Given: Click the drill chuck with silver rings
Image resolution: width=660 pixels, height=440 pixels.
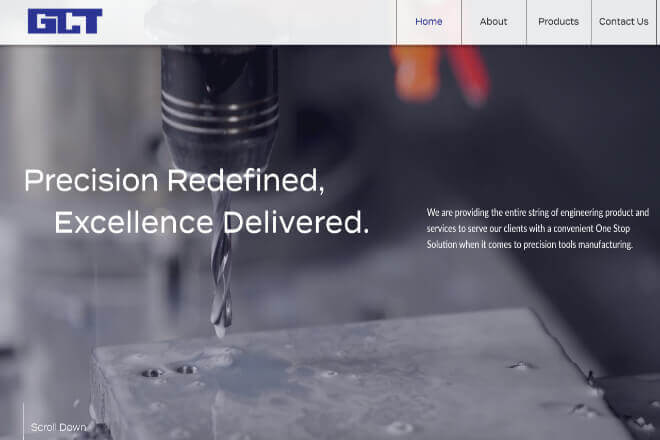Looking at the screenshot, I should click(x=219, y=107).
